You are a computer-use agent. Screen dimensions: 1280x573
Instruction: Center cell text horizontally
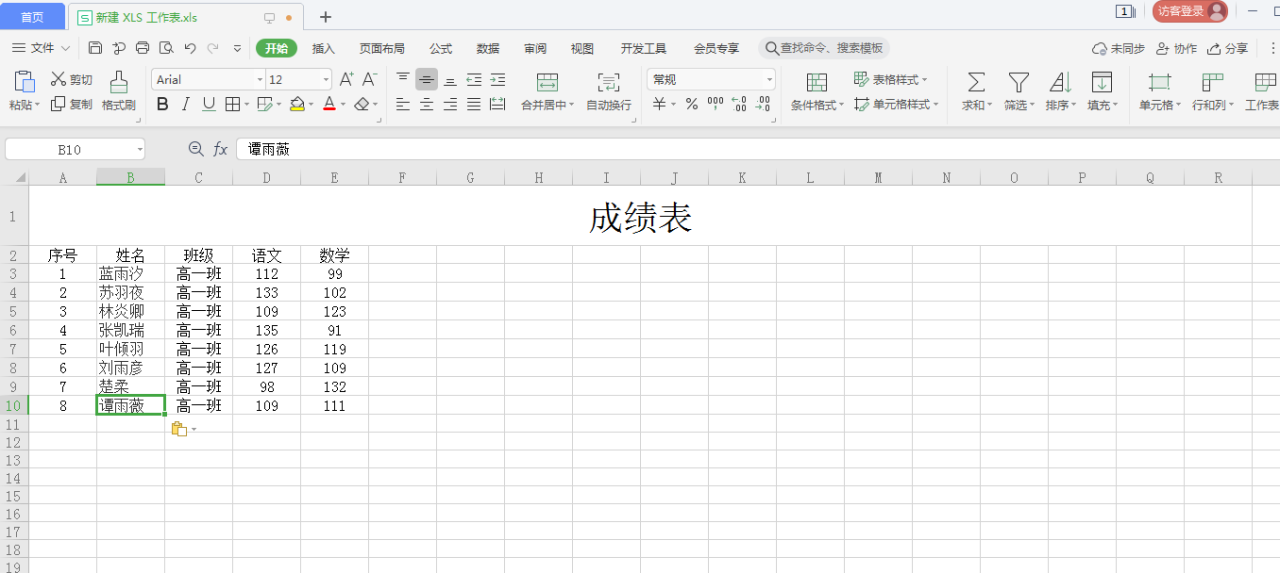click(427, 104)
